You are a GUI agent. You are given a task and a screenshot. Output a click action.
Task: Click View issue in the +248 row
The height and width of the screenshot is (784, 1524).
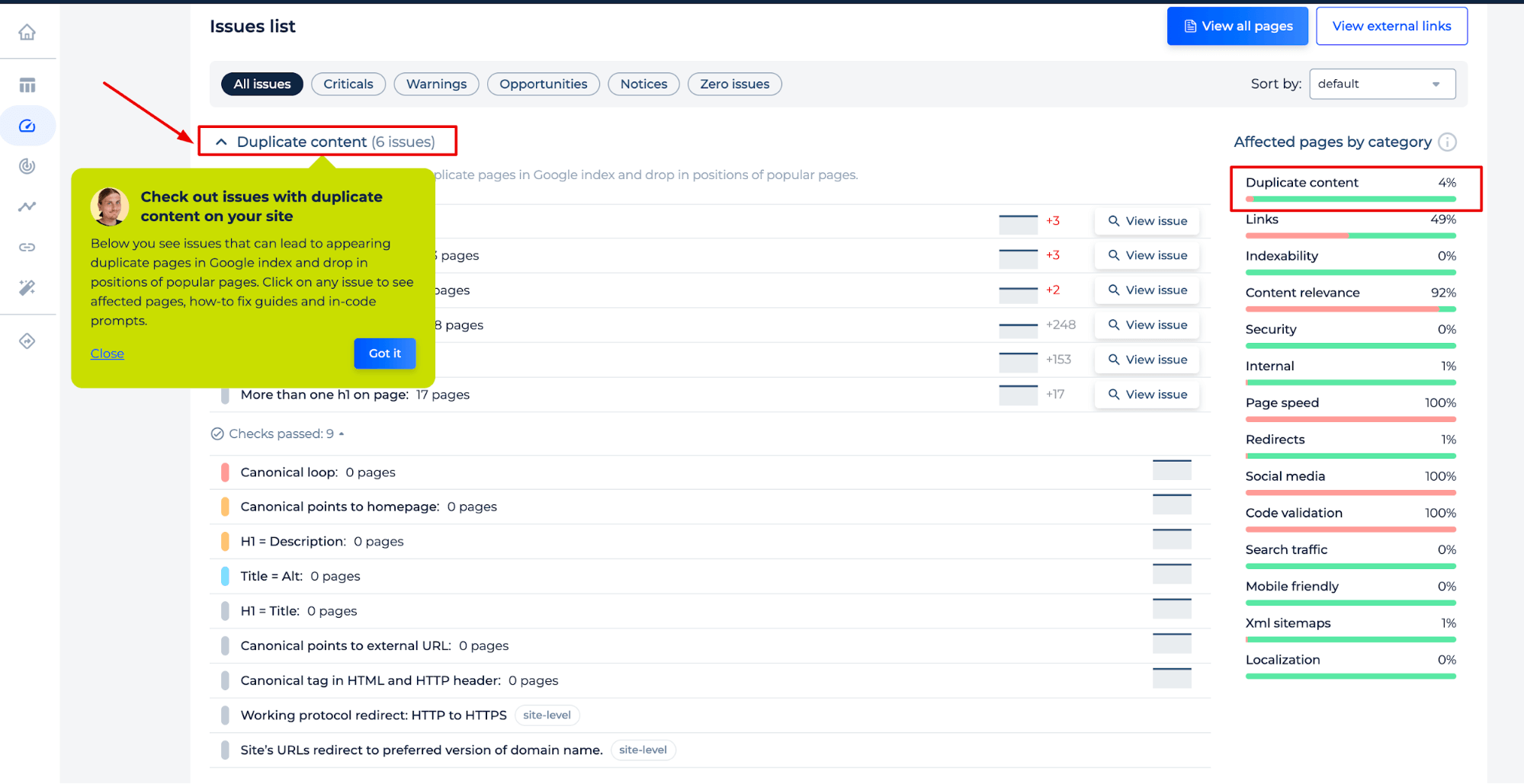1147,325
